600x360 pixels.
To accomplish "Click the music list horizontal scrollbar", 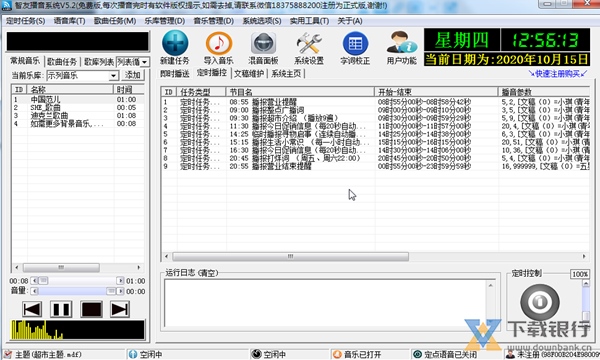I will click(61, 267).
